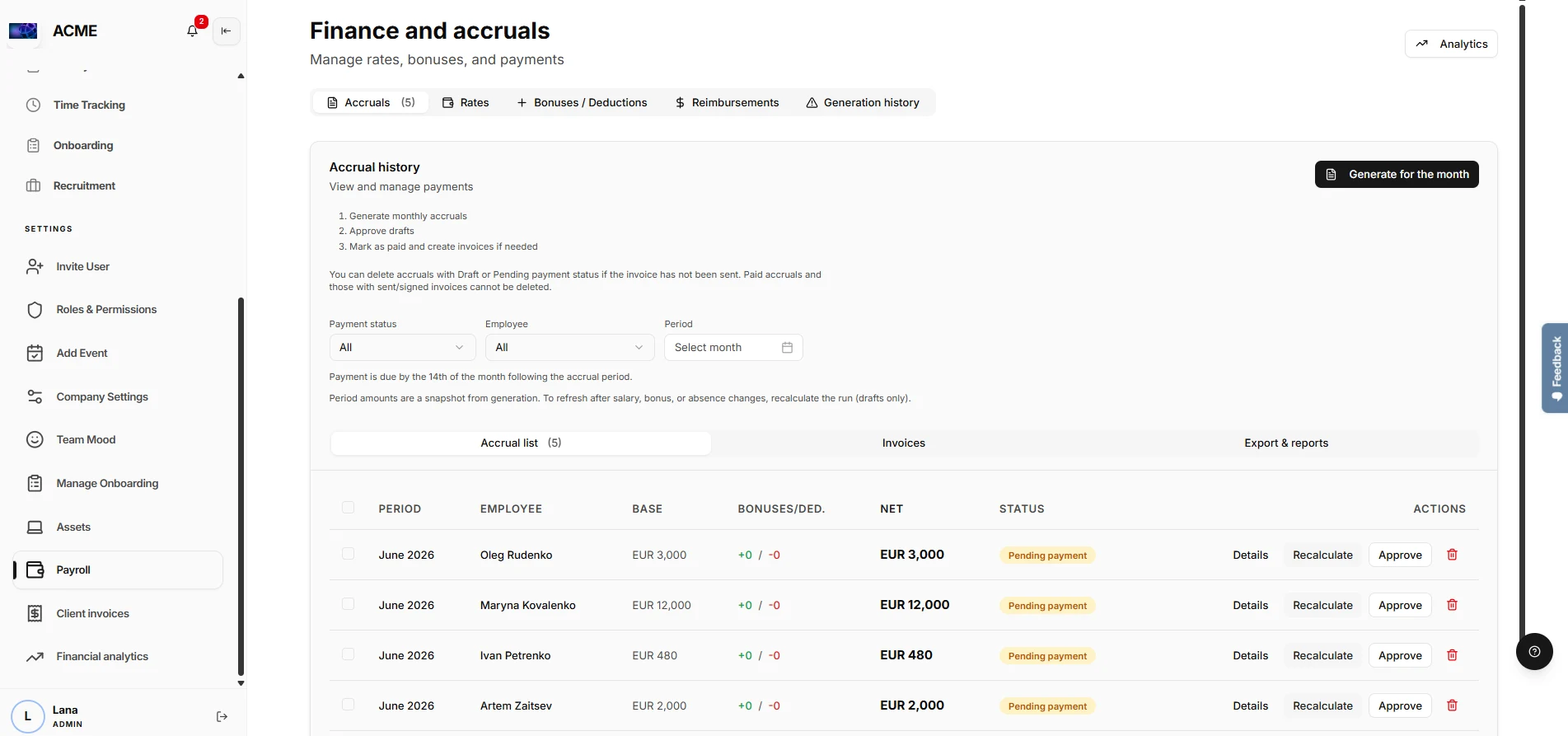Open Time Tracking from the sidebar
The width and height of the screenshot is (1568, 736).
[x=89, y=105]
